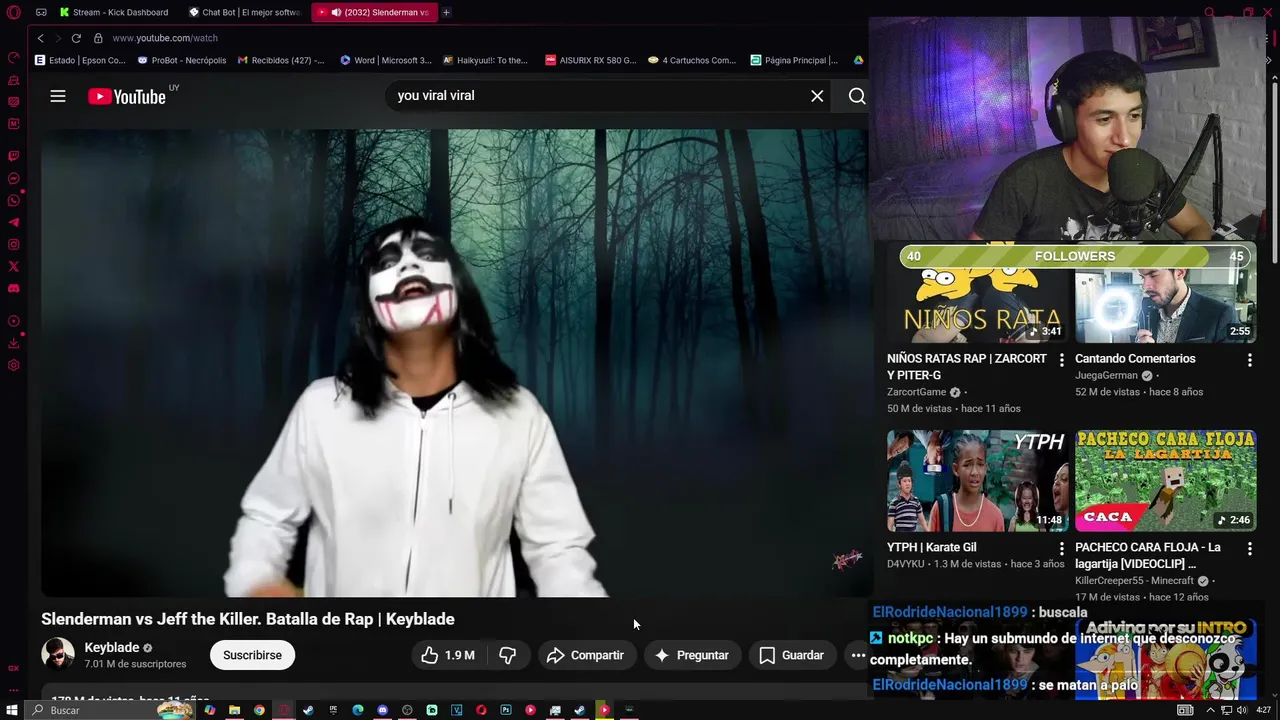This screenshot has width=1280, height=720.
Task: Open PACHECO CARA FLOJA thumbnail
Action: click(1165, 481)
